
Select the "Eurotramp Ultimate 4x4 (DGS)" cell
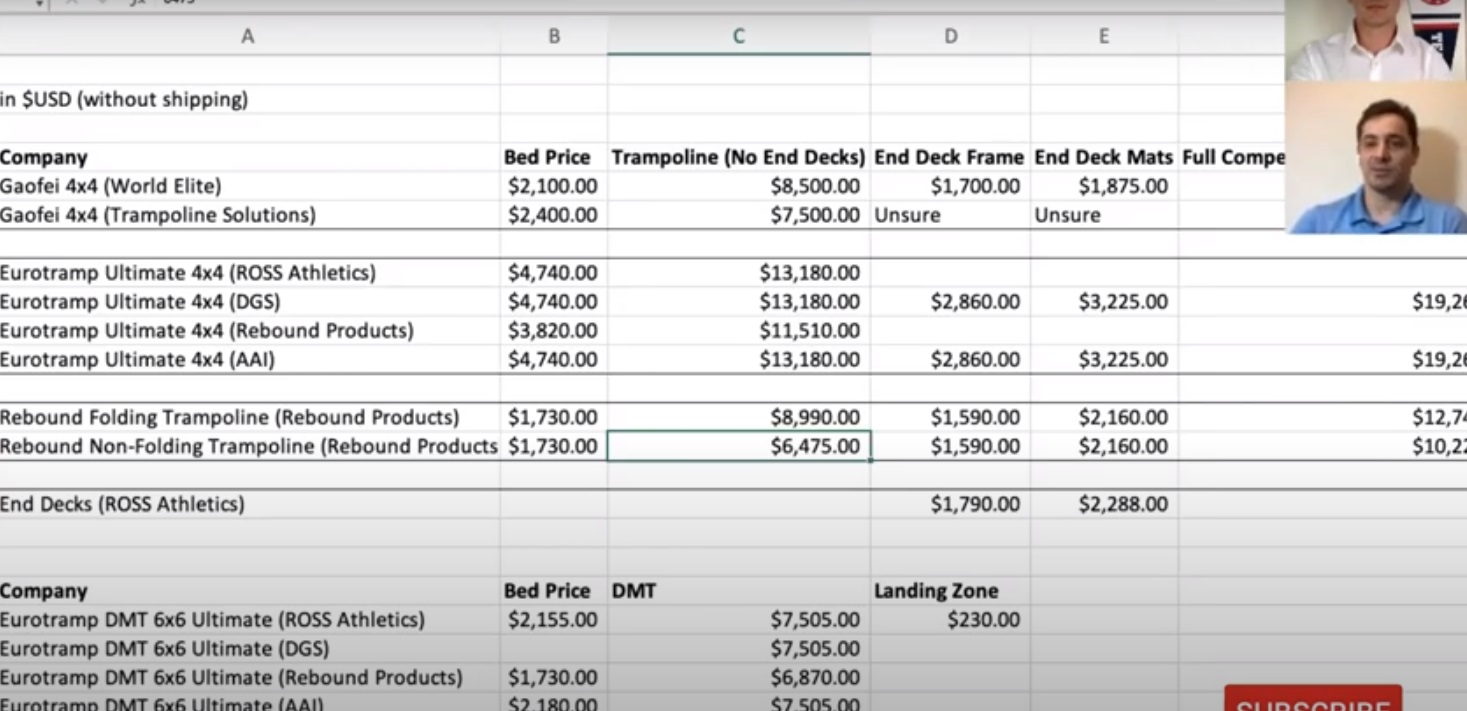pos(250,302)
